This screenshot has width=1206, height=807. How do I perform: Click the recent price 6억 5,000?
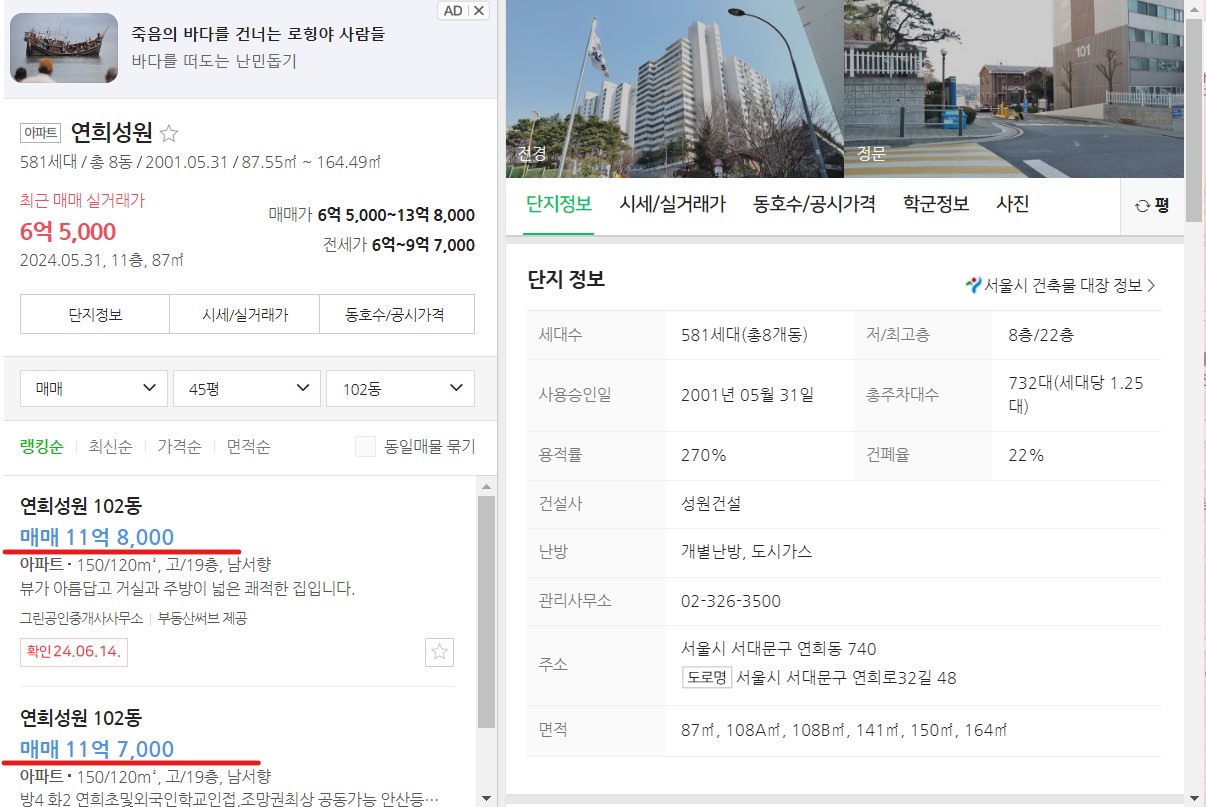(x=68, y=232)
